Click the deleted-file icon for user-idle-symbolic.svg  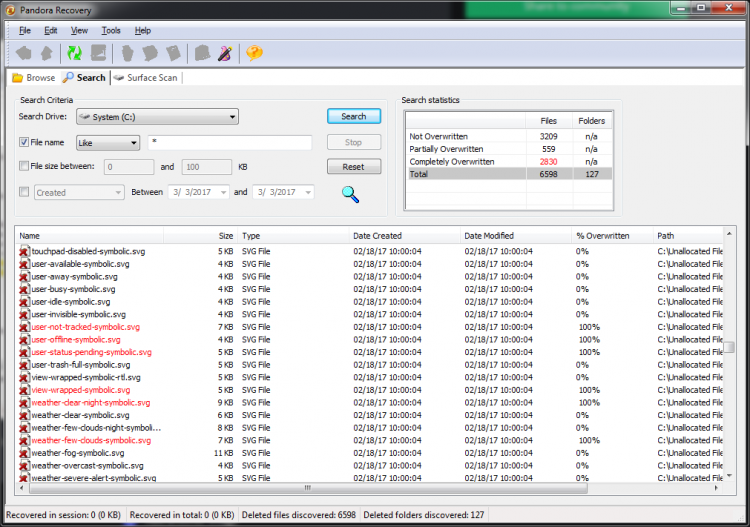point(24,302)
